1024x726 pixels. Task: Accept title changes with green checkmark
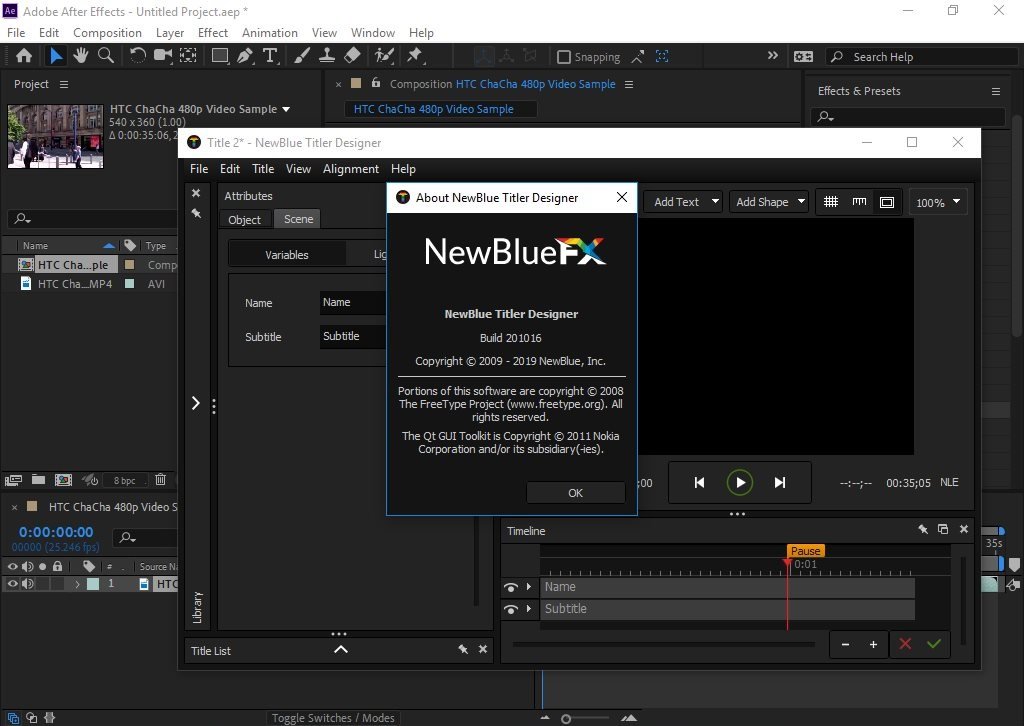point(934,644)
